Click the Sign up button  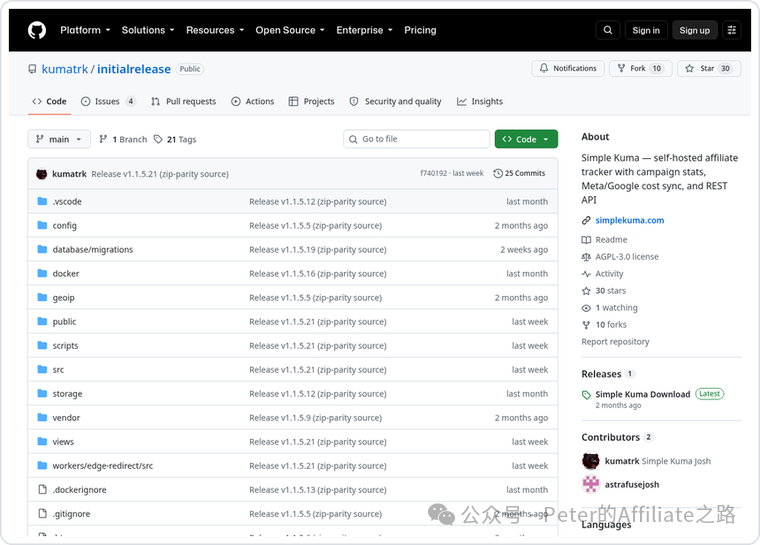694,30
